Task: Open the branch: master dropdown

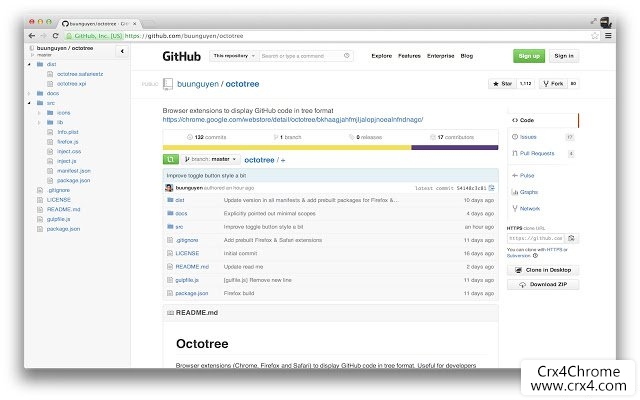Action: click(x=211, y=159)
